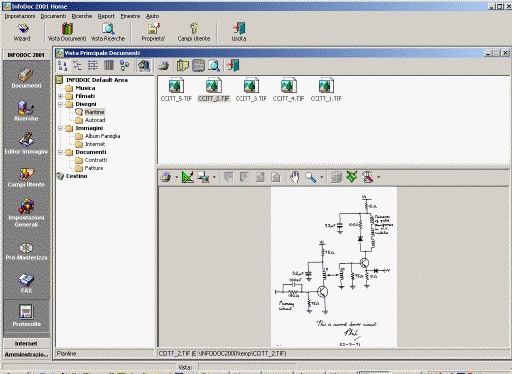Switch to large icons view in document toolbar
The image size is (512, 374).
62,65
